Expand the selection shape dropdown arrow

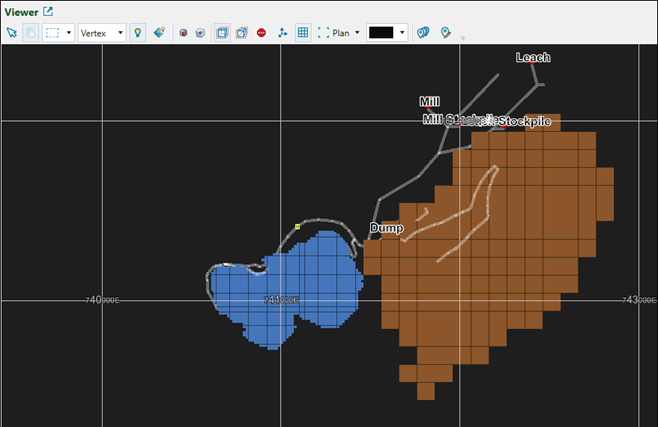(x=68, y=32)
